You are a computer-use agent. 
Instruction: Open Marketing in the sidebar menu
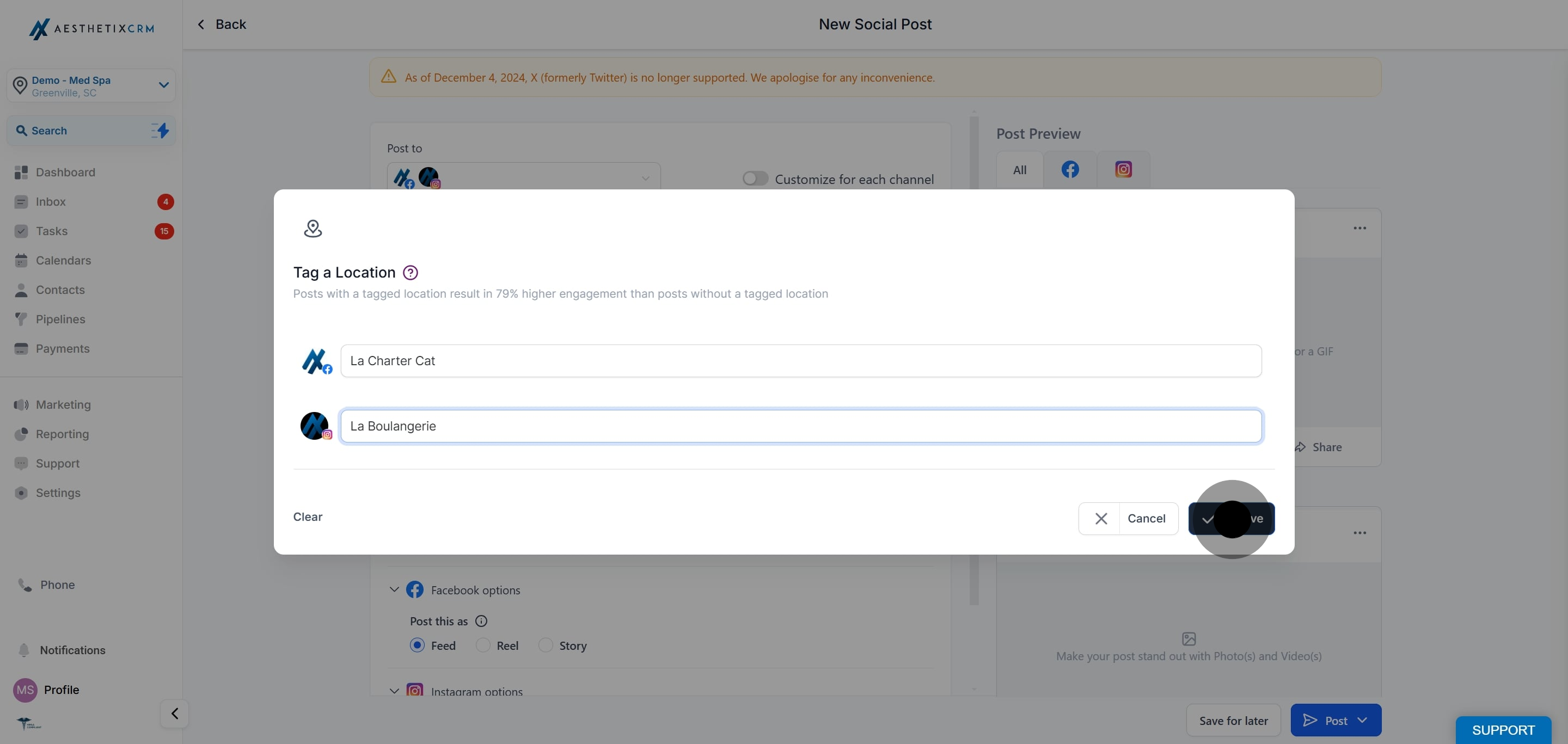point(63,404)
